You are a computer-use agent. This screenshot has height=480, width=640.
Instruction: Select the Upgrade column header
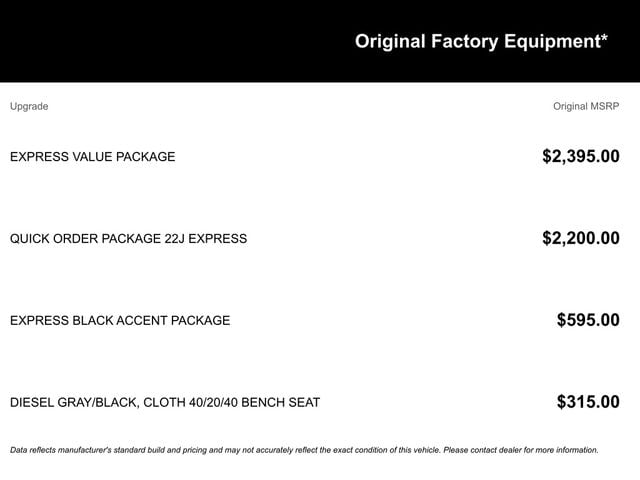click(29, 106)
